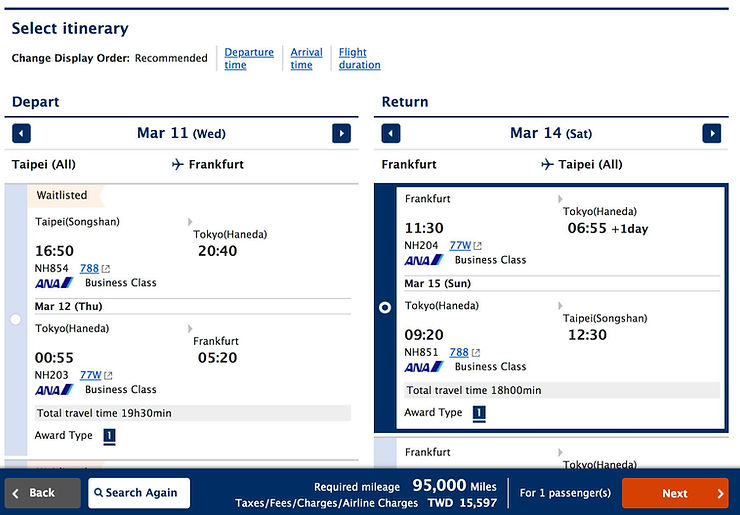Click the Search Again button
Viewport: 740px width, 515px height.
(139, 493)
